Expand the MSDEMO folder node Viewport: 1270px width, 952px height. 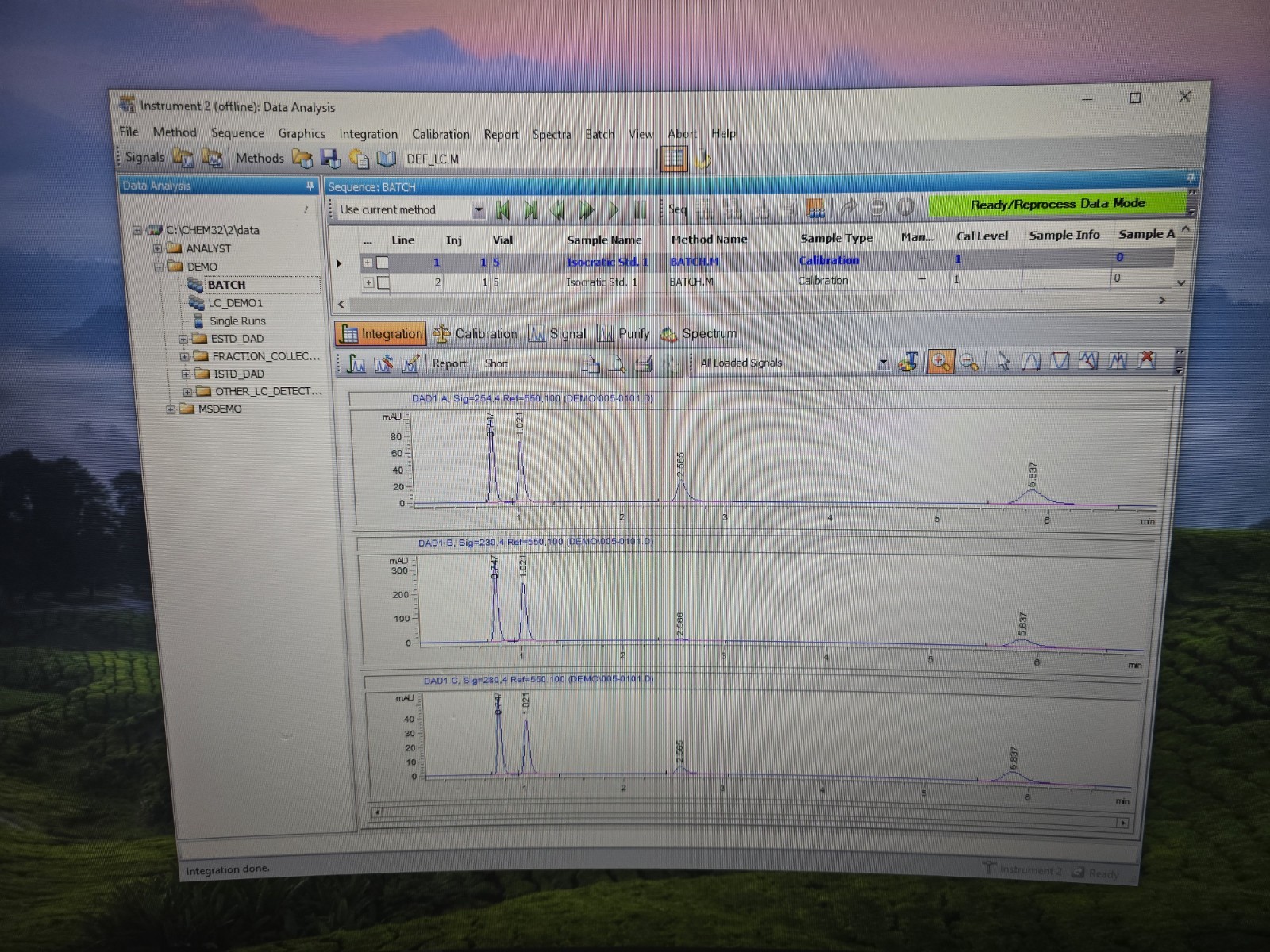pos(171,409)
